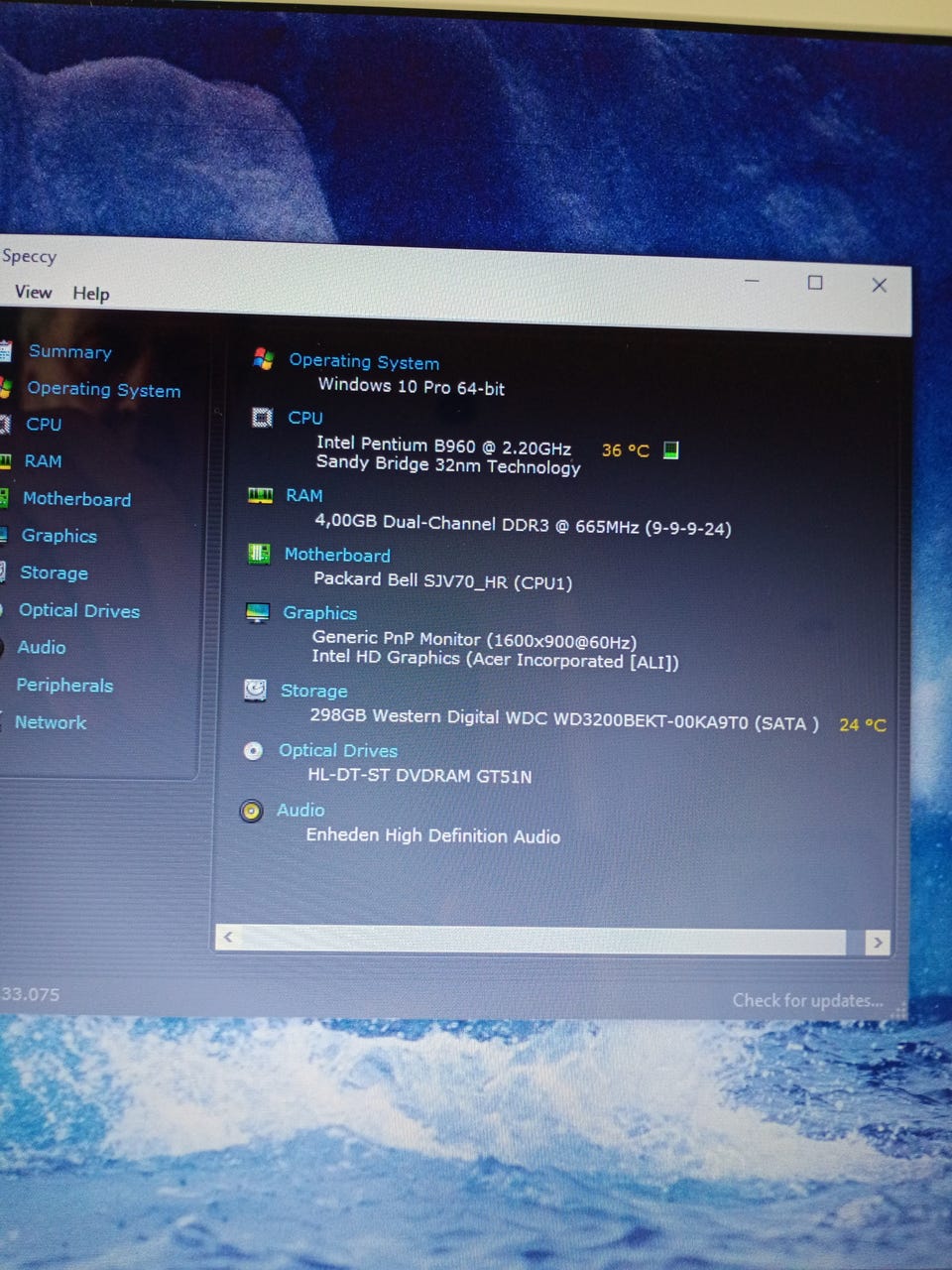Click the CPU temperature 36 °C value
The height and width of the screenshot is (1270, 952).
[626, 450]
